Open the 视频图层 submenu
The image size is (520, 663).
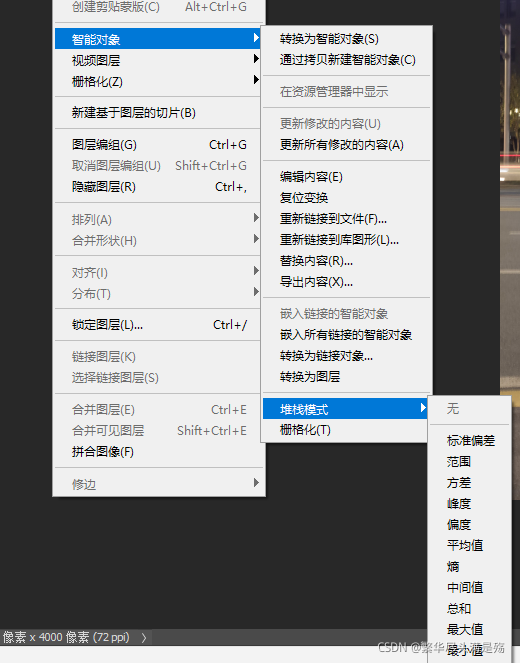pyautogui.click(x=158, y=60)
